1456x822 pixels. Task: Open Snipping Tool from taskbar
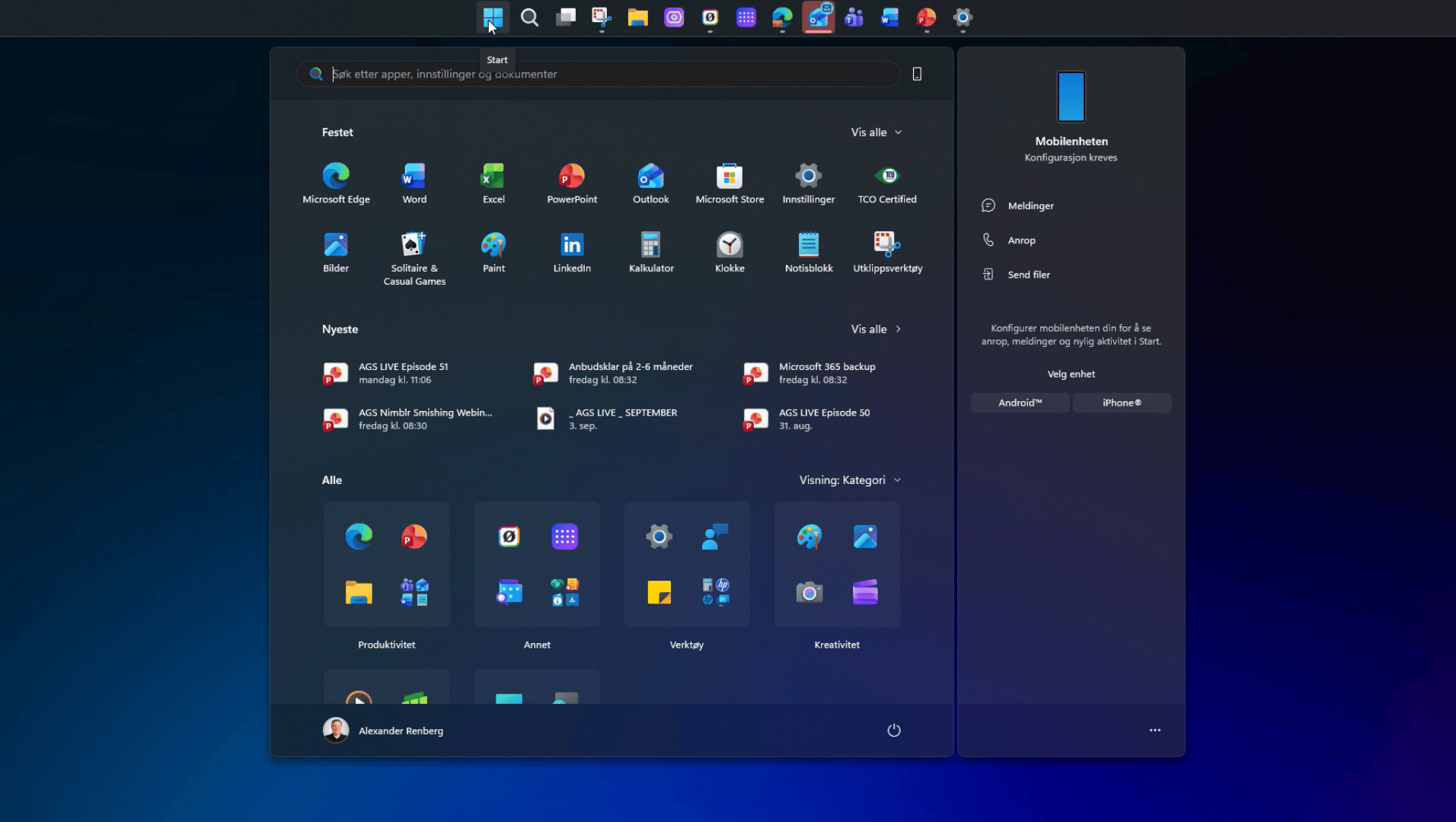coord(602,18)
